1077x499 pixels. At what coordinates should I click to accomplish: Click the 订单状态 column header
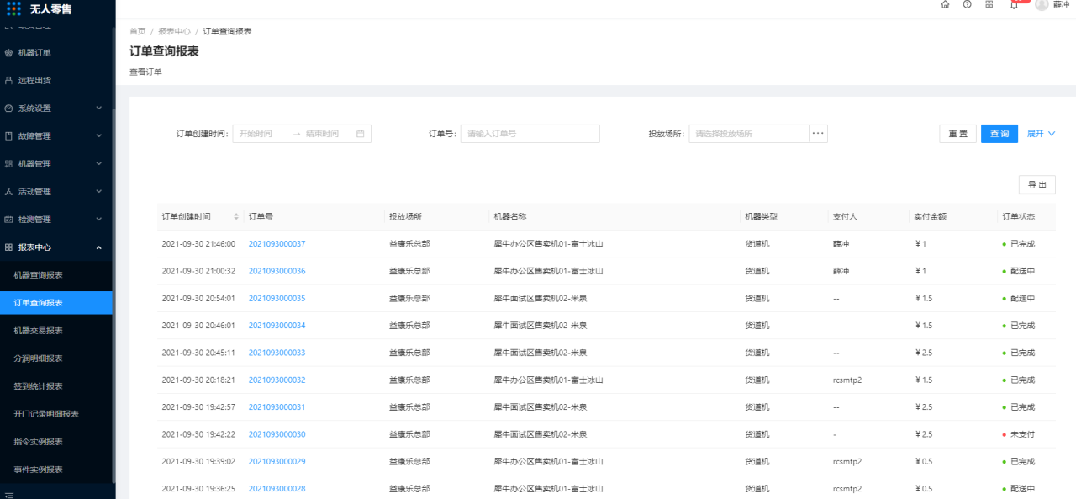tap(1019, 217)
